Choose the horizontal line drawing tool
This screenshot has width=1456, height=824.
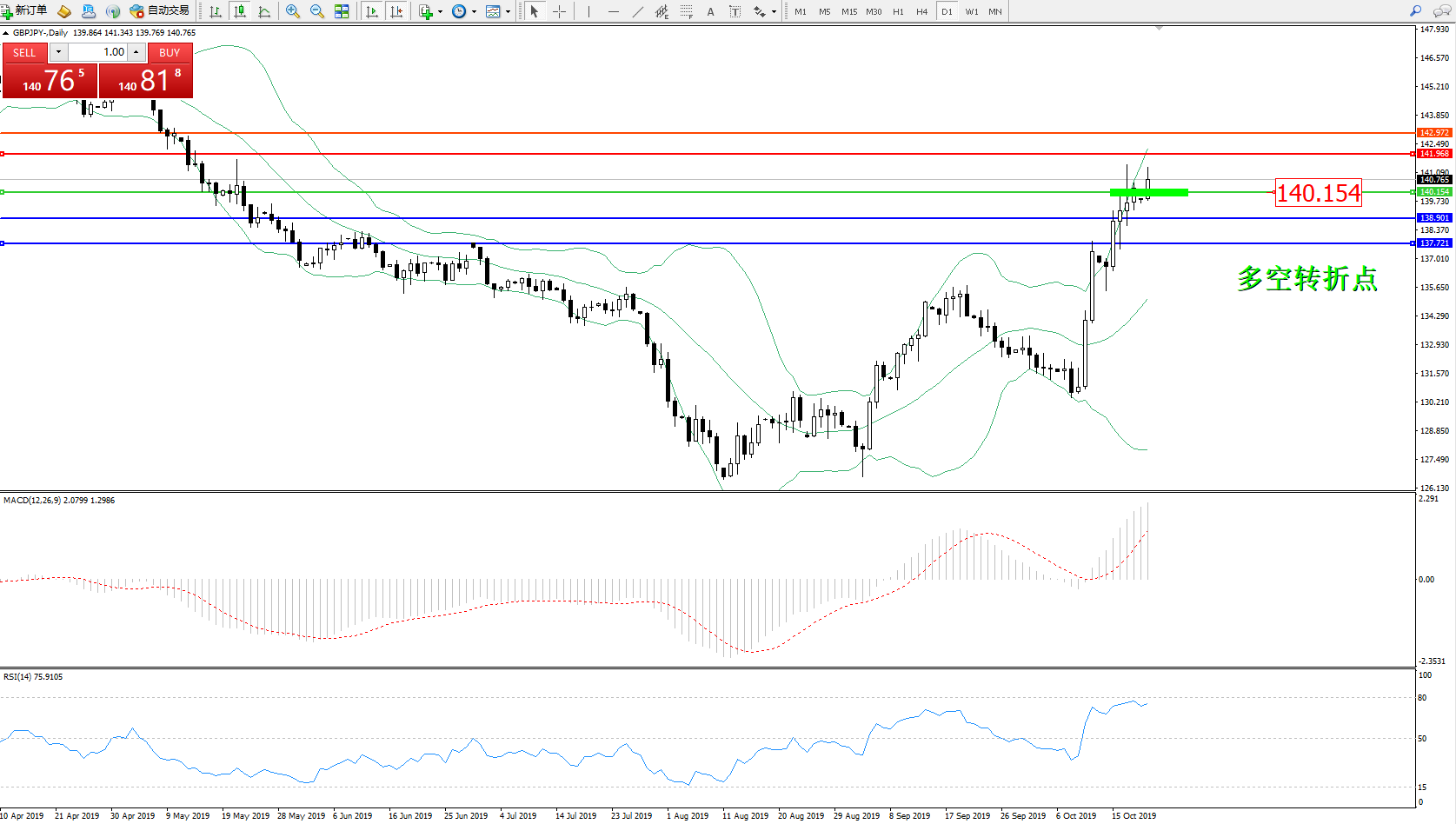(x=614, y=11)
